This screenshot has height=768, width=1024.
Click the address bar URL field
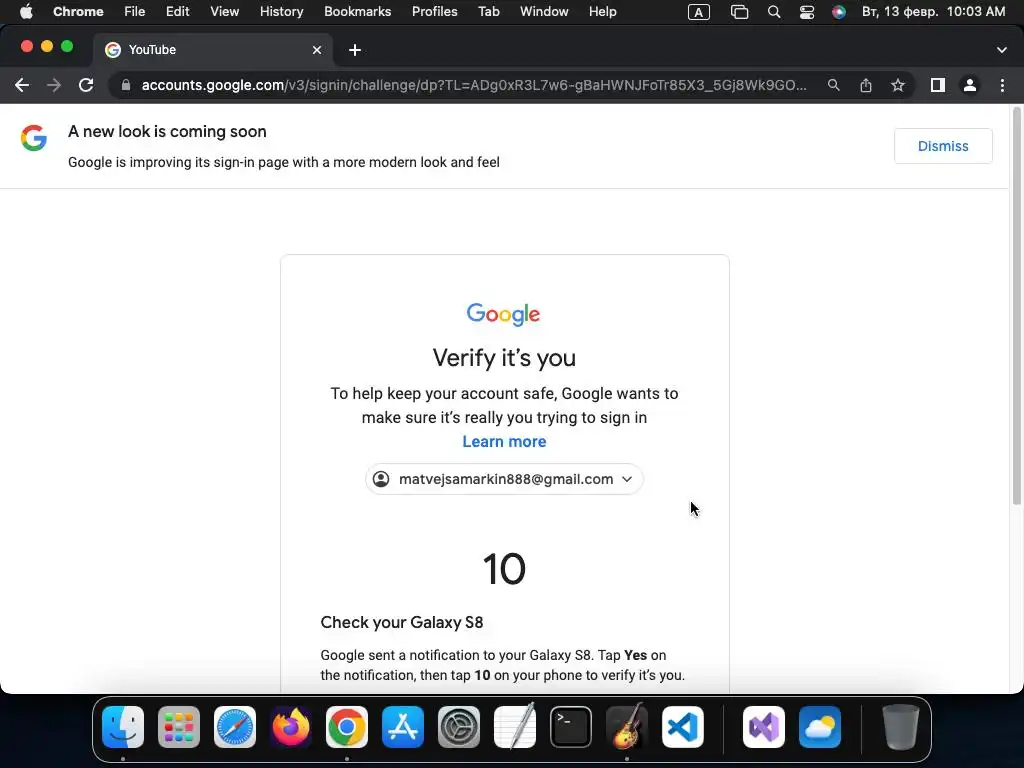point(473,86)
